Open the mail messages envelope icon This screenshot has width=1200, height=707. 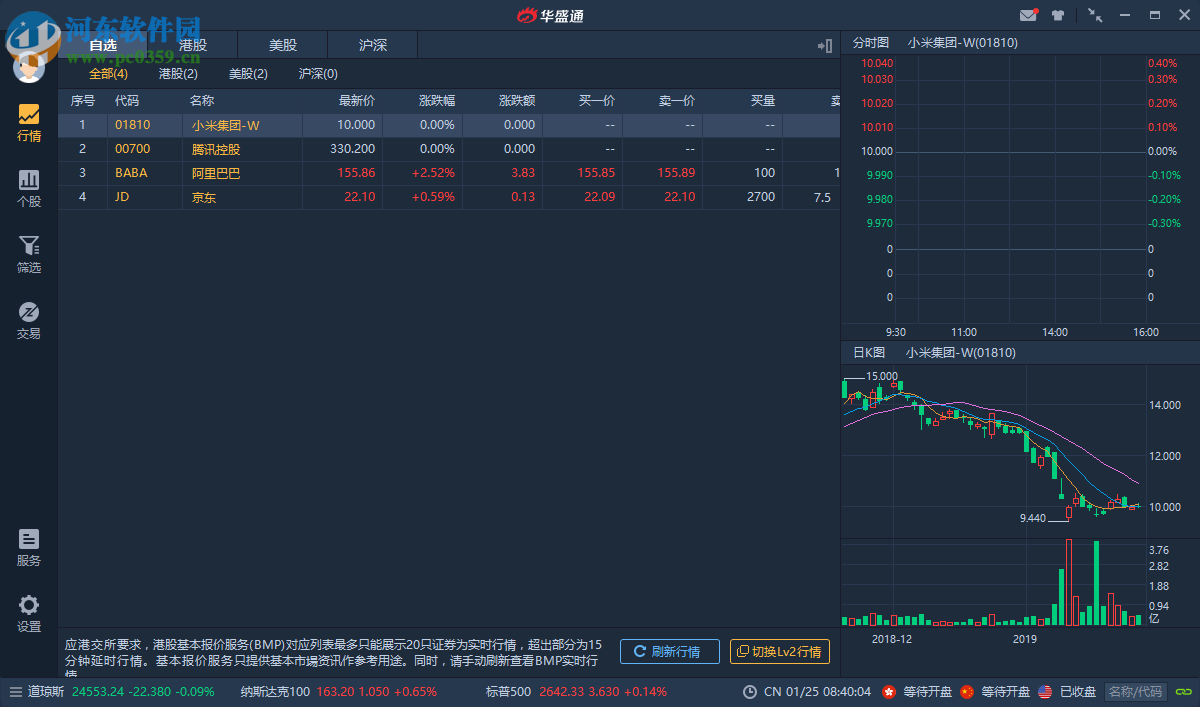pos(1028,15)
